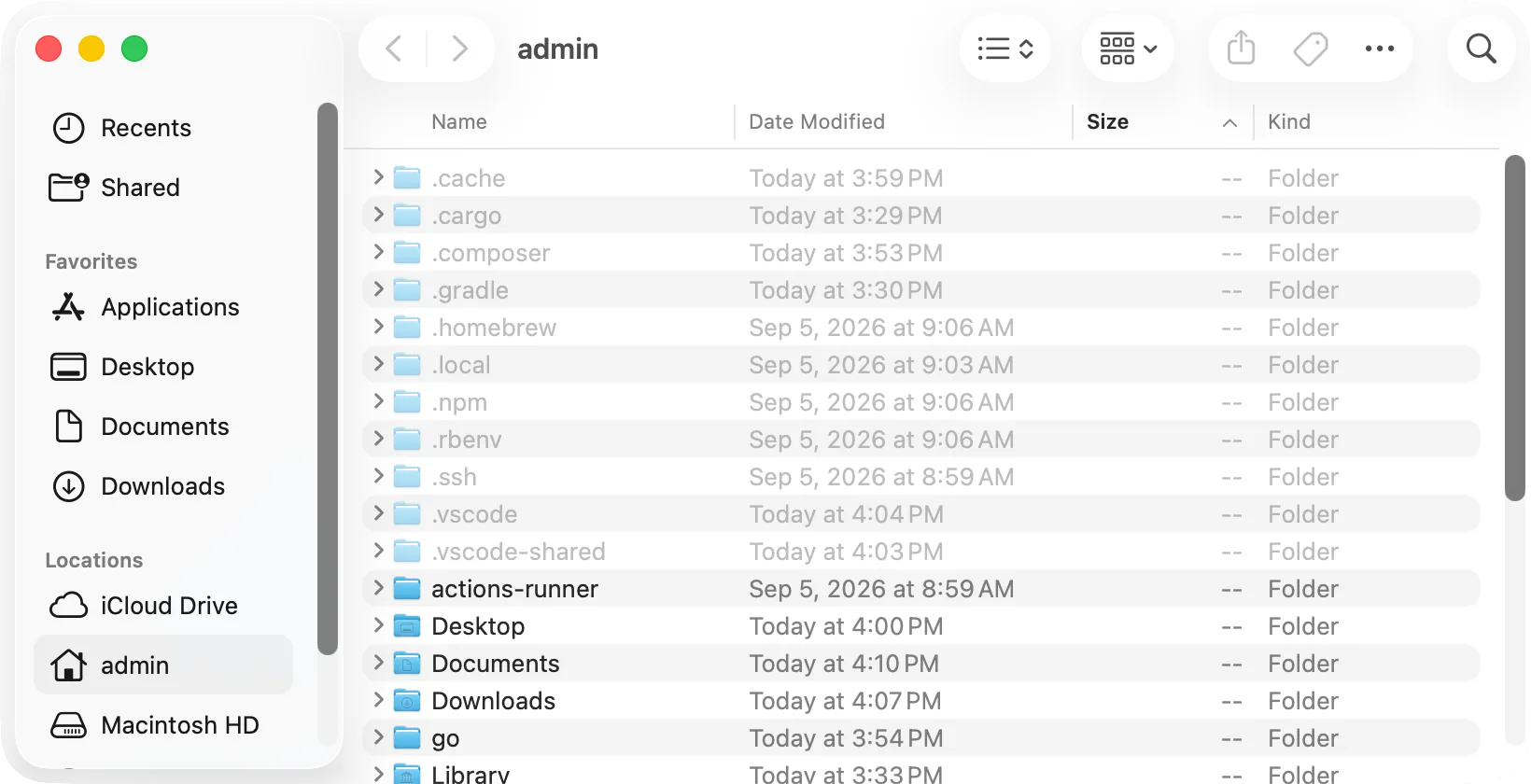
Task: Expand the .rbenv folder
Action: (x=378, y=439)
